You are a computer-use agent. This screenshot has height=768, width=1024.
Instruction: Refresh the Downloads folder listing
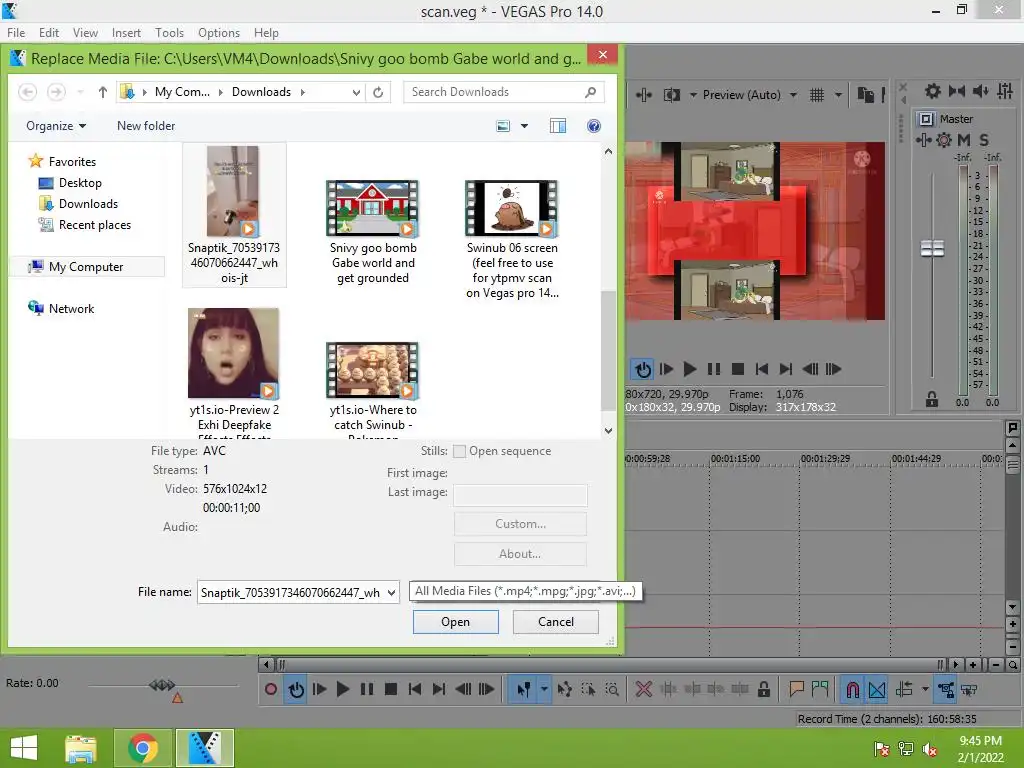coord(378,92)
